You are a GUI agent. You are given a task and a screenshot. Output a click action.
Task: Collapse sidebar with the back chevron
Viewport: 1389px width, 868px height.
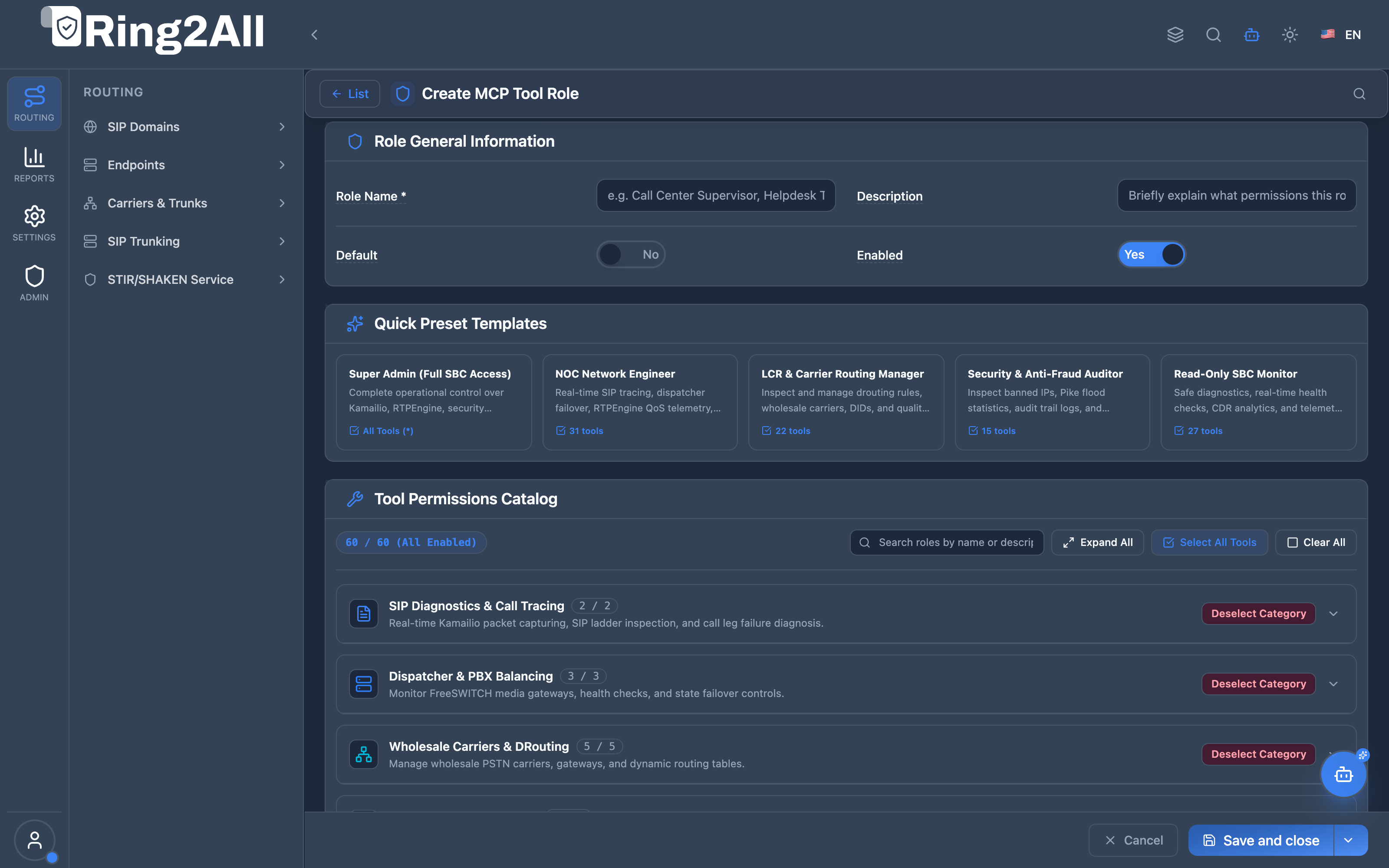[x=314, y=34]
